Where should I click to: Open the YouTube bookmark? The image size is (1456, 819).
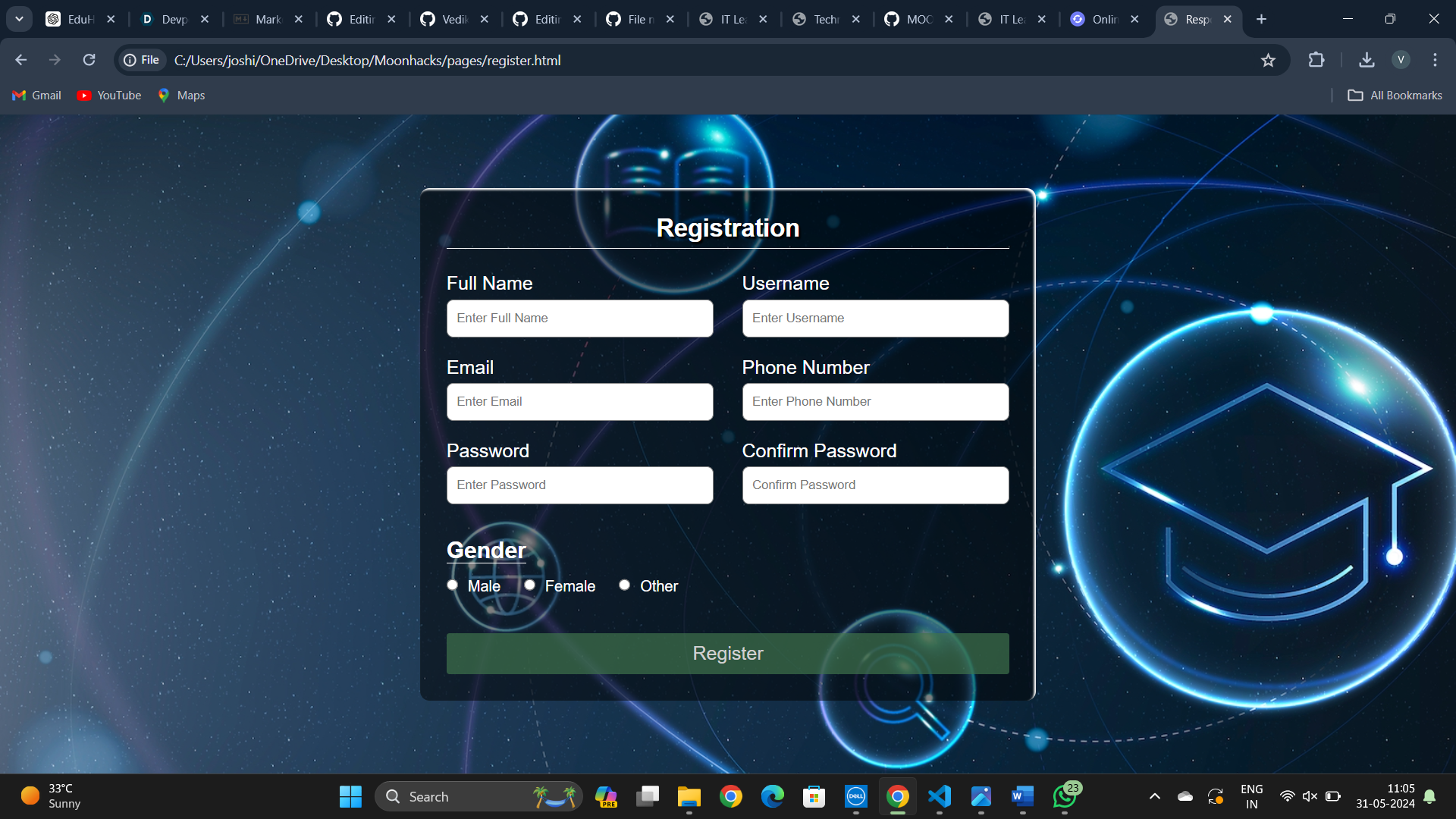(x=109, y=95)
